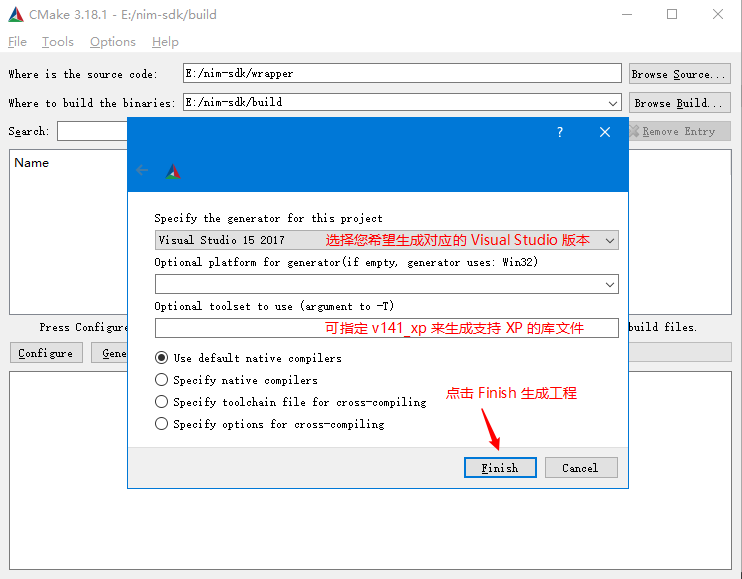Click the 'Optional toolset to use' label
Viewport: 742px width, 579px height.
coord(274,306)
